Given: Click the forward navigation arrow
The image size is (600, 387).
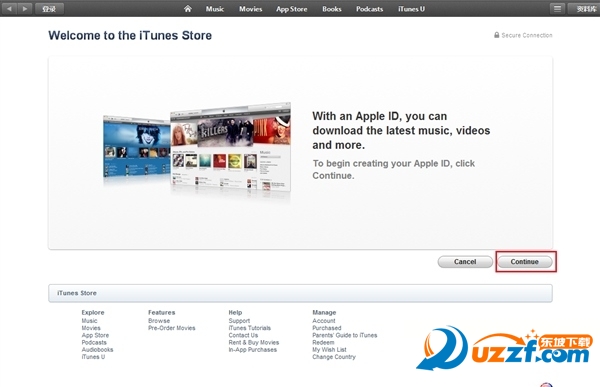Looking at the screenshot, I should (24, 8).
